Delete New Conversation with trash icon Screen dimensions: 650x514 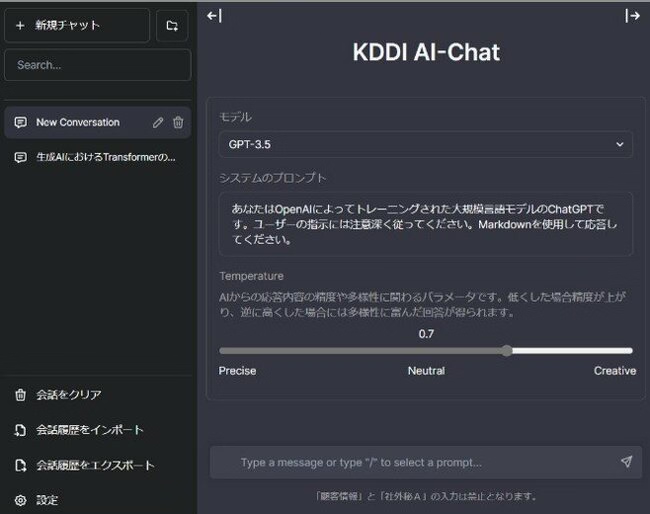(178, 123)
